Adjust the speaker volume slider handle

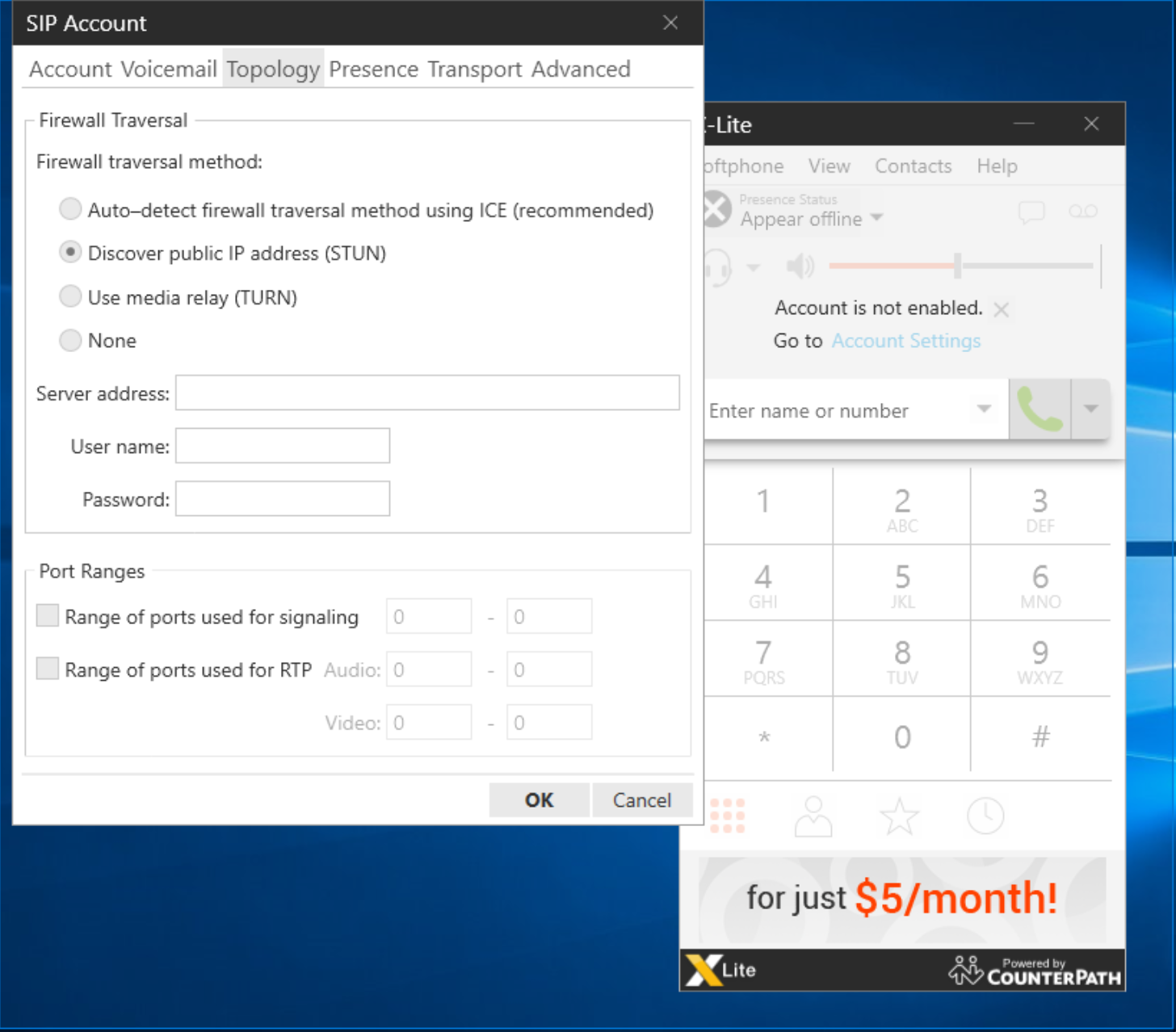click(x=958, y=265)
